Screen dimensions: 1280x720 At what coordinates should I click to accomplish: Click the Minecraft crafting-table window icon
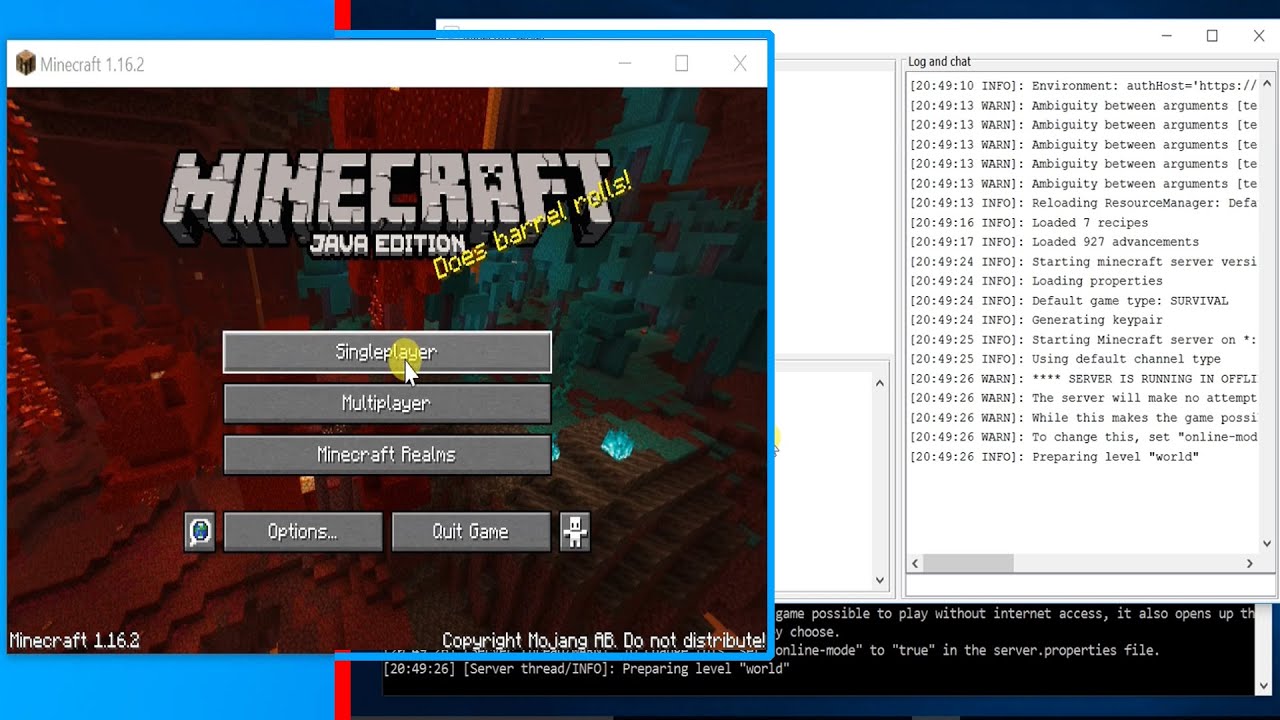(x=26, y=64)
